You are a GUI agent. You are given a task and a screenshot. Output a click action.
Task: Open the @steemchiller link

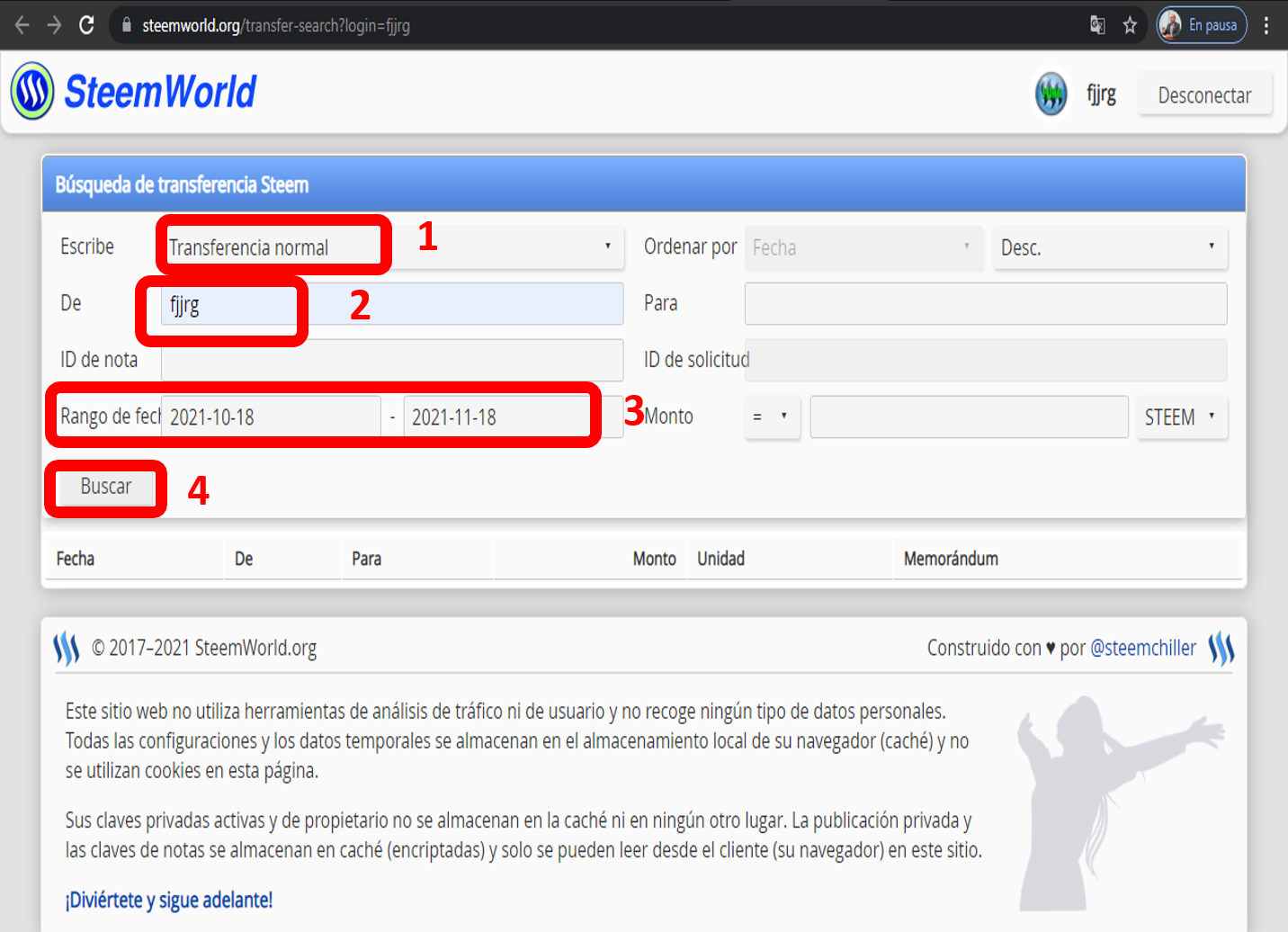click(x=1143, y=648)
